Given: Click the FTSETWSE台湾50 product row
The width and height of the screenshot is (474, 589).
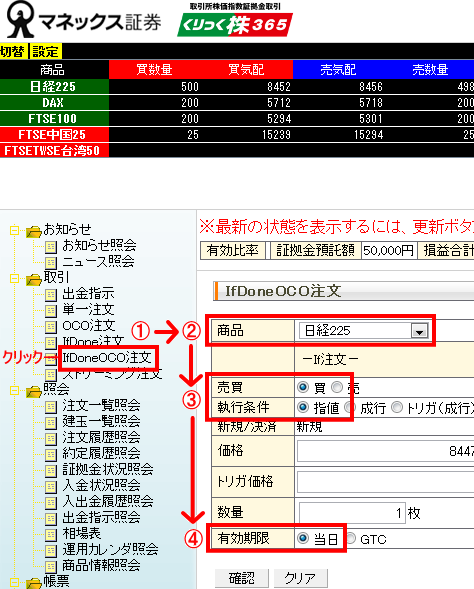Looking at the screenshot, I should click(x=237, y=151).
